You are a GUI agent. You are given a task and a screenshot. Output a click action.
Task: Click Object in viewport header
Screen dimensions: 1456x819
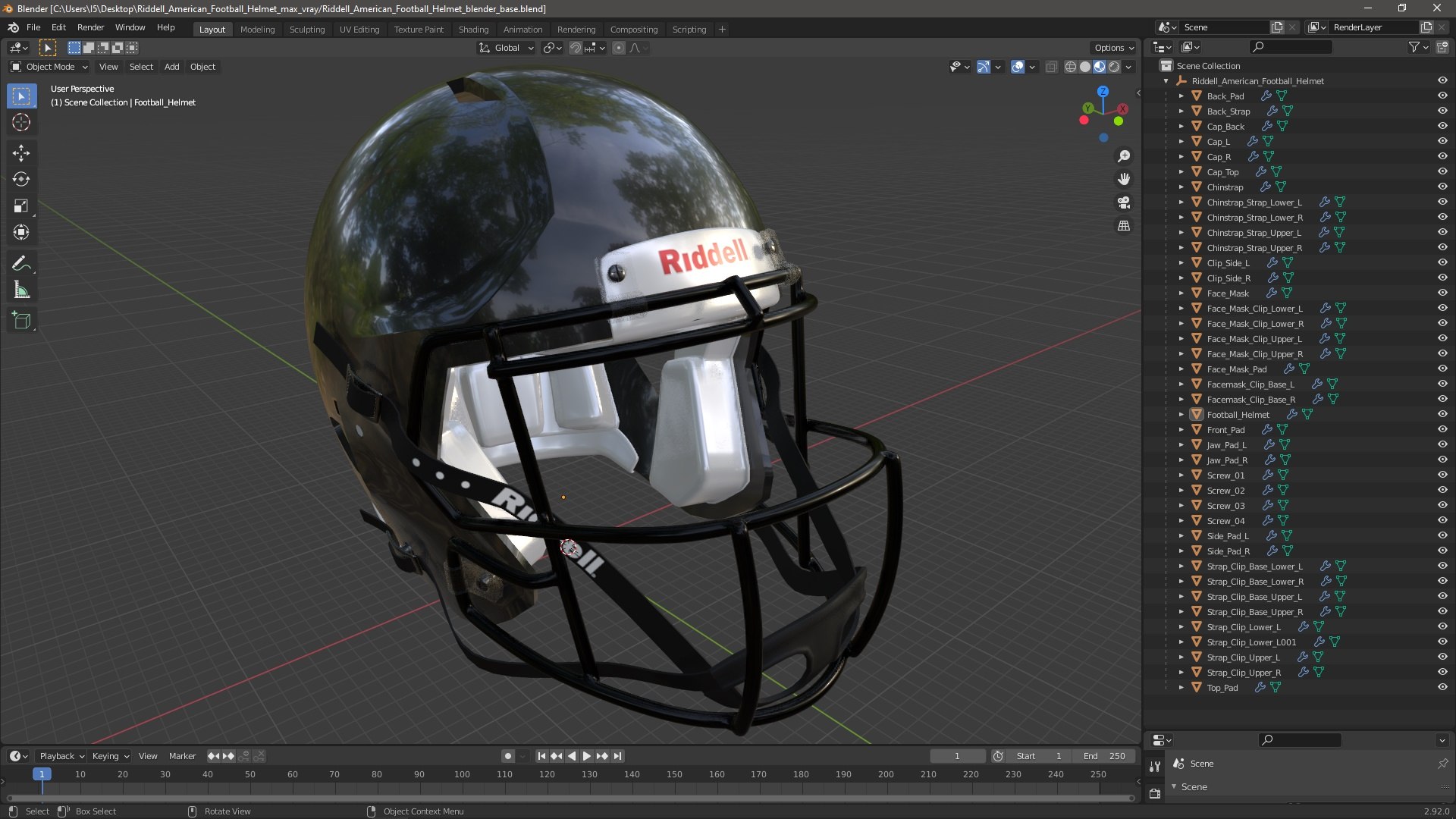pos(202,67)
